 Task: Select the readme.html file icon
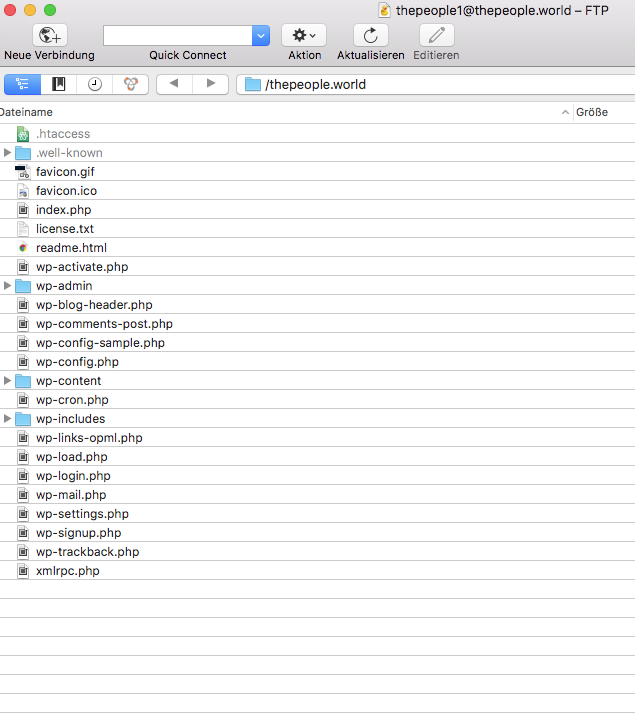tap(24, 248)
